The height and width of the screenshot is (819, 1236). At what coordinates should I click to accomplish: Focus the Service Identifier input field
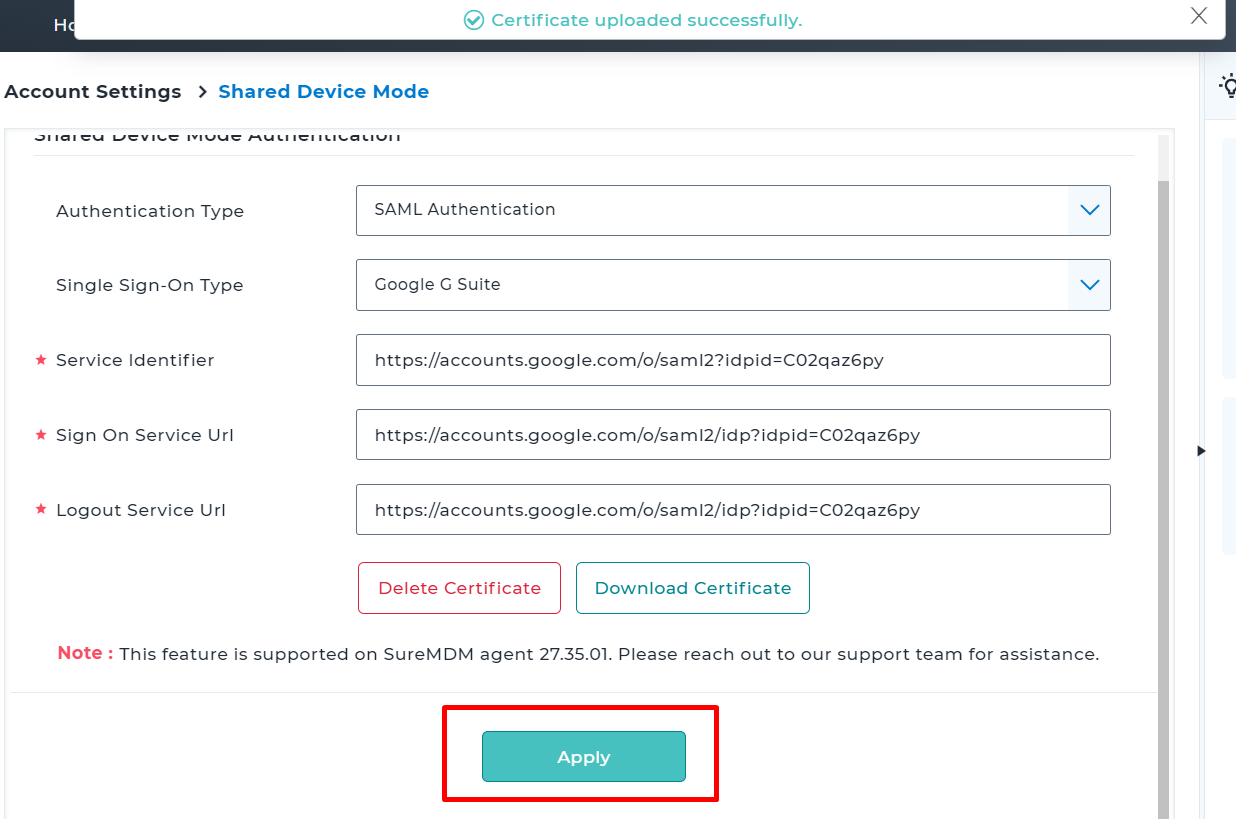point(733,360)
